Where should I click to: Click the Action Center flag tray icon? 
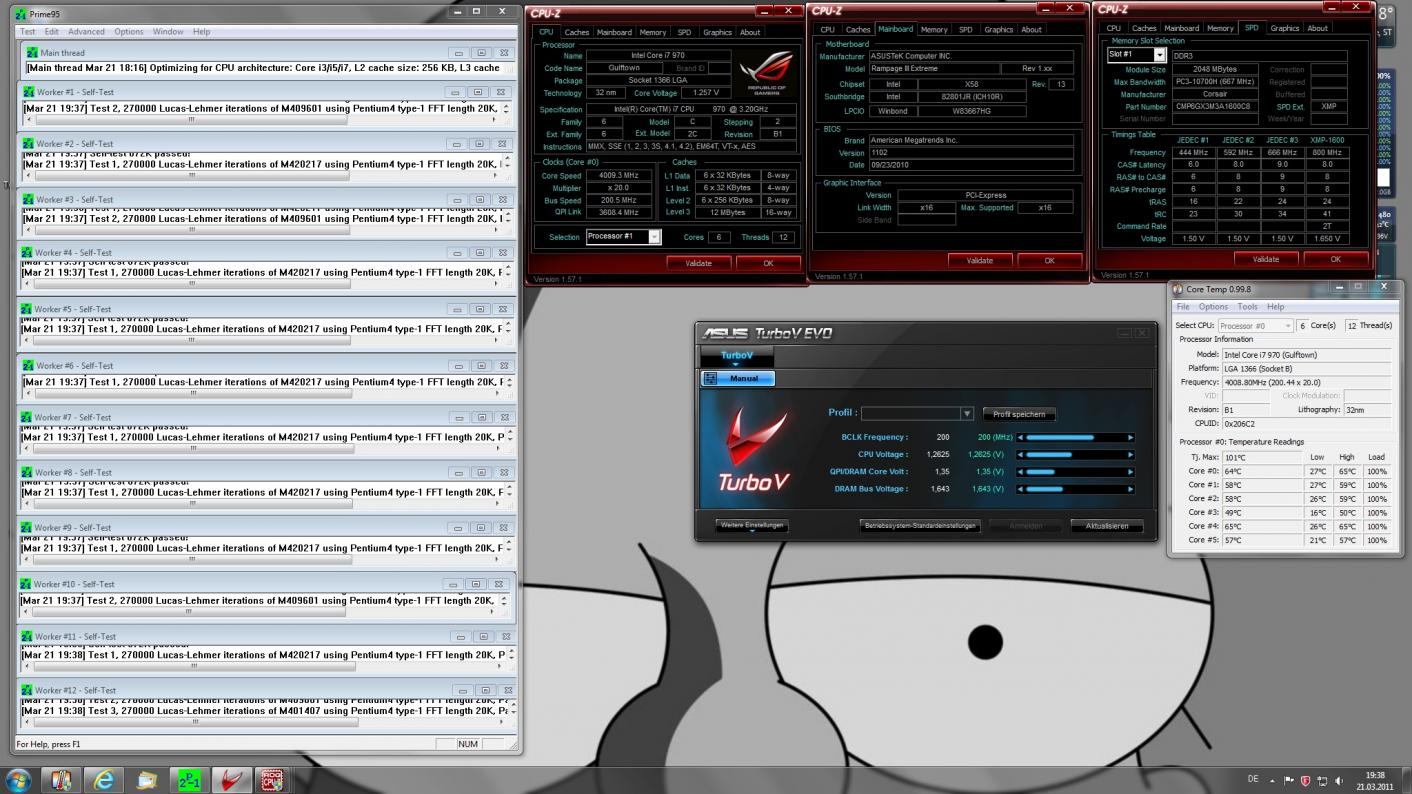pyautogui.click(x=1289, y=780)
